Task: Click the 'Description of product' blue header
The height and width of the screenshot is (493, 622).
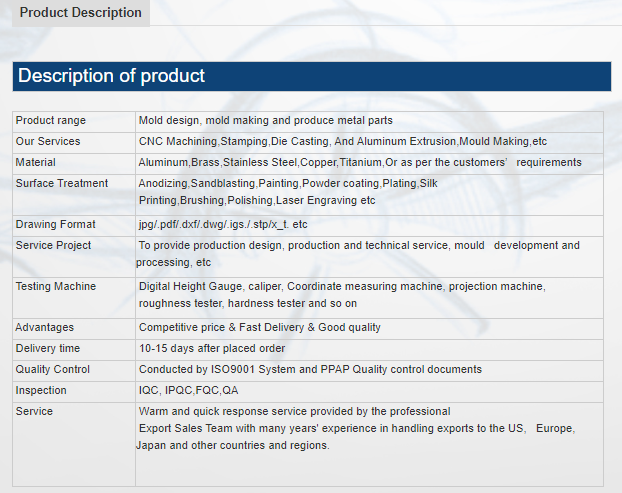Action: [111, 76]
